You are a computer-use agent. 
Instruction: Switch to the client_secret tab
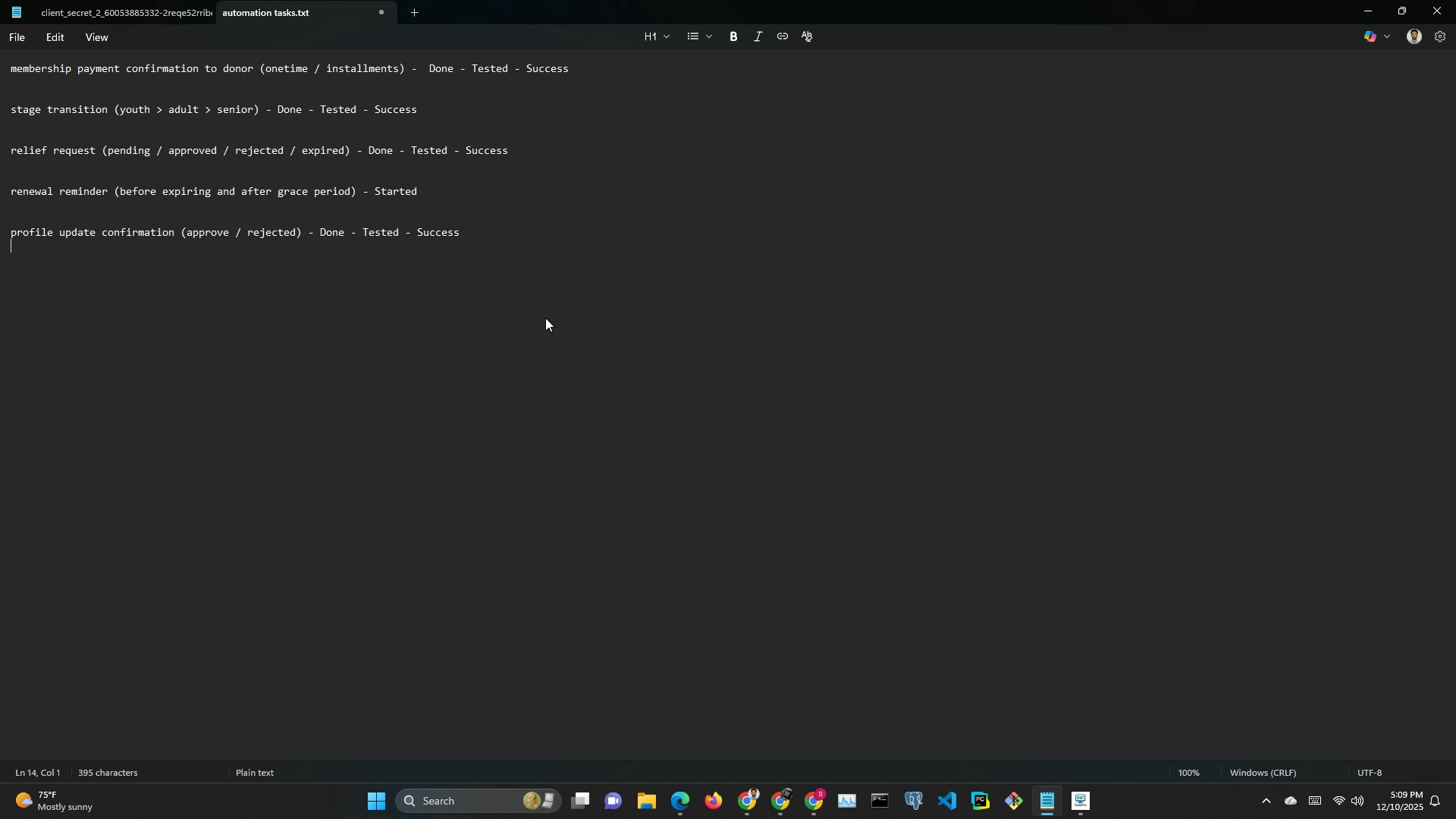point(125,13)
